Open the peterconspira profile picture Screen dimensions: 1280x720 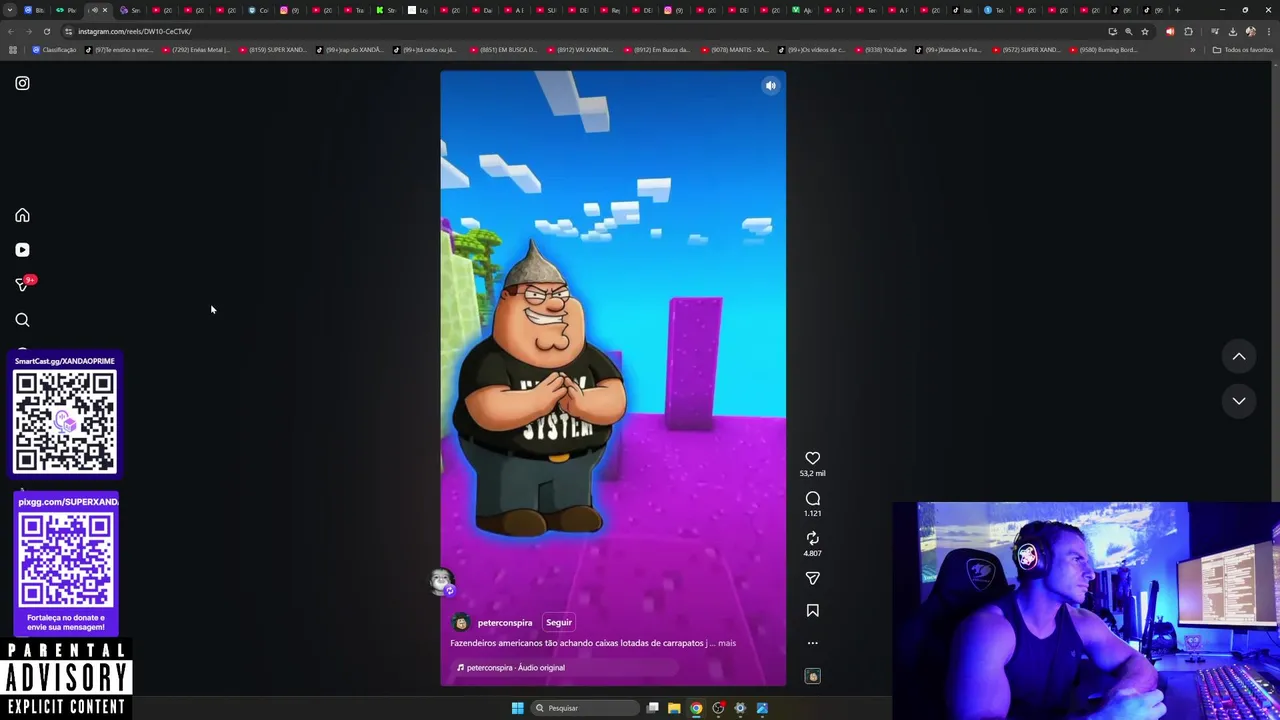point(461,622)
